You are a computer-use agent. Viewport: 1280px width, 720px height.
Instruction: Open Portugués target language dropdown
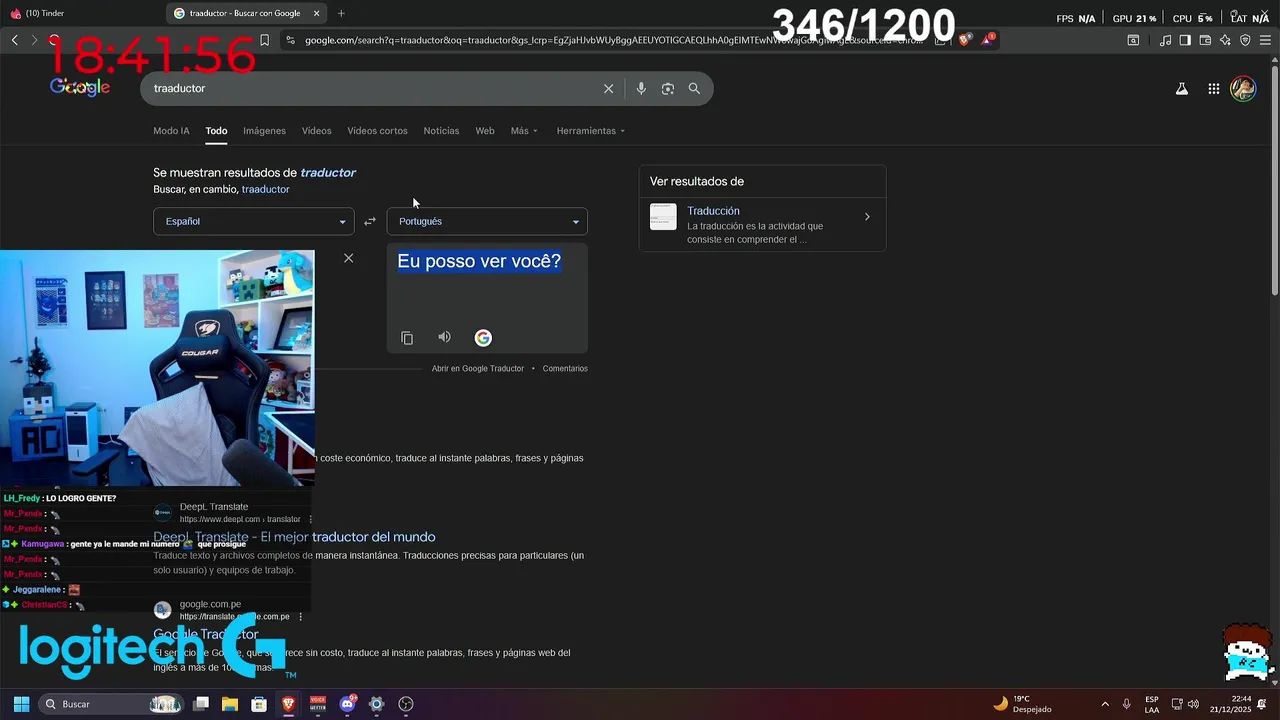tap(487, 222)
